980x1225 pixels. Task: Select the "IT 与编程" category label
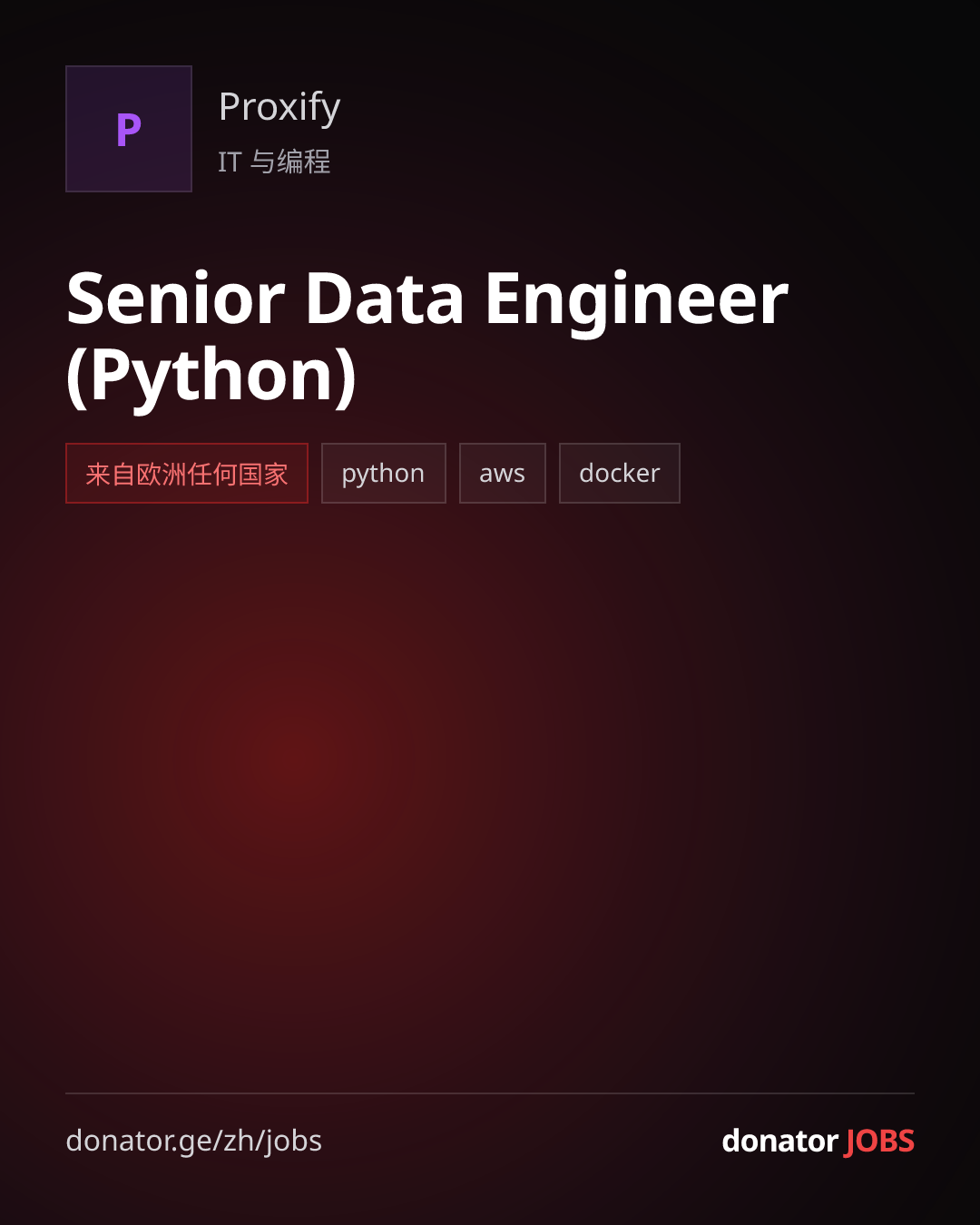click(274, 162)
